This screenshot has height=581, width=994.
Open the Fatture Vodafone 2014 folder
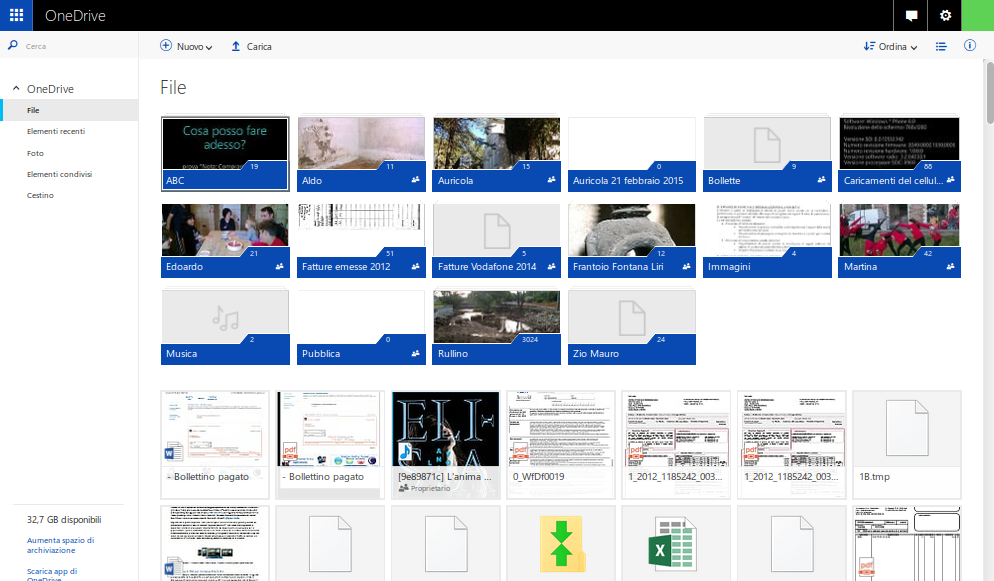496,240
